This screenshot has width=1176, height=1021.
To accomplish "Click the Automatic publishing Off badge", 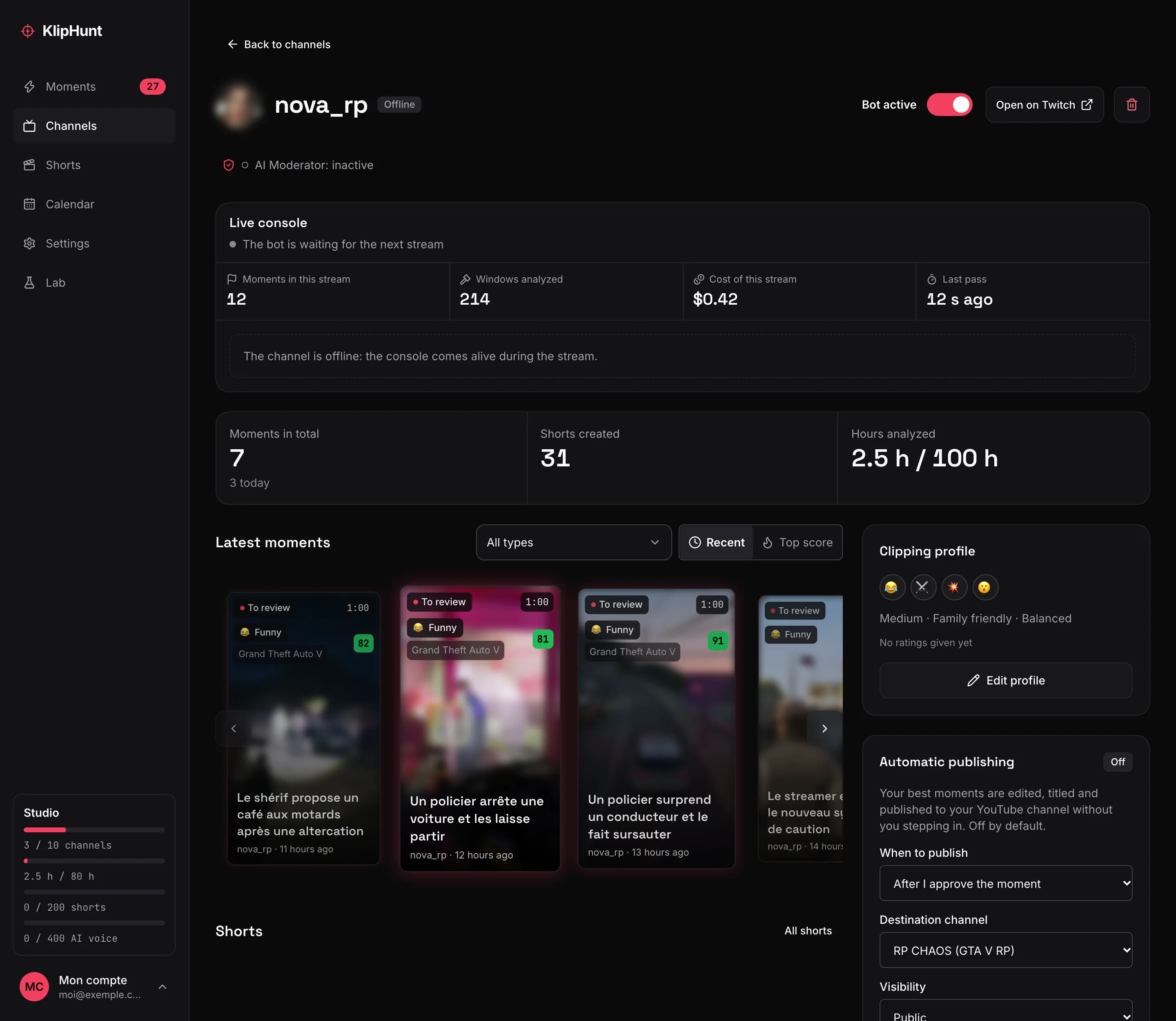I will pyautogui.click(x=1117, y=762).
